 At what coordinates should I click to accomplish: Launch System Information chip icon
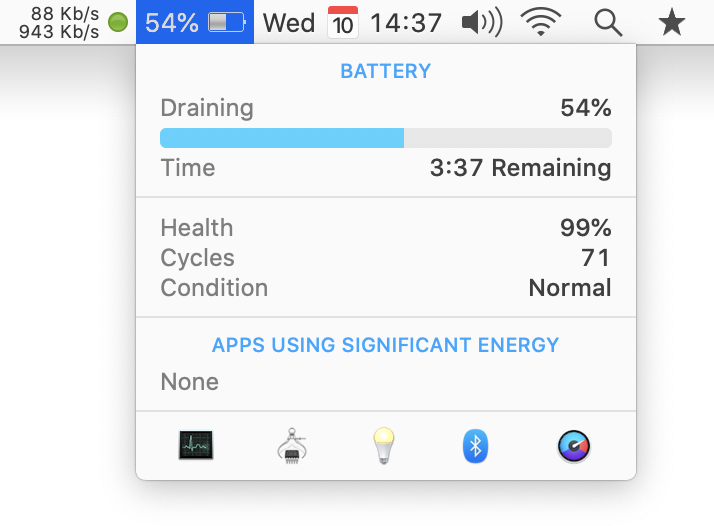pyautogui.click(x=292, y=446)
